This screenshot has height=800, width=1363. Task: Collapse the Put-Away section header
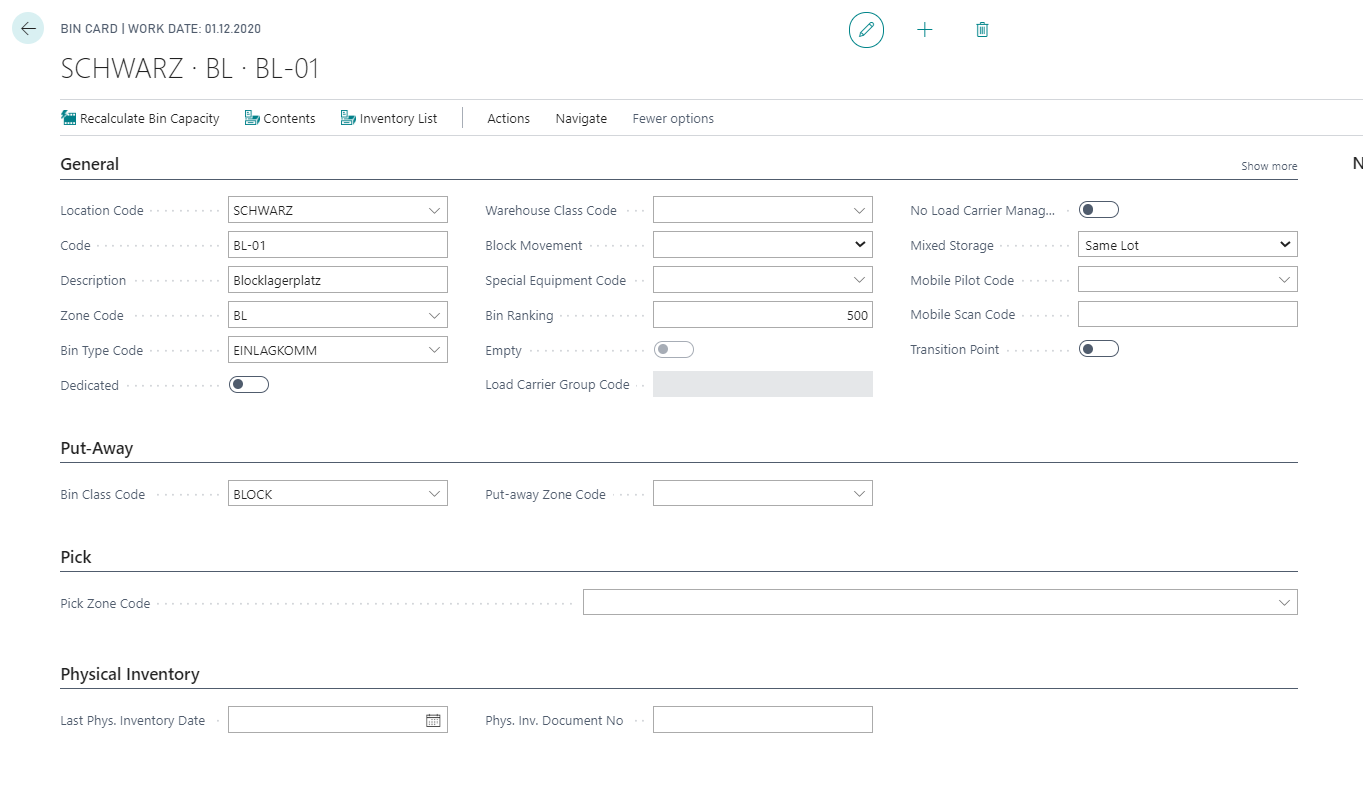pos(97,448)
